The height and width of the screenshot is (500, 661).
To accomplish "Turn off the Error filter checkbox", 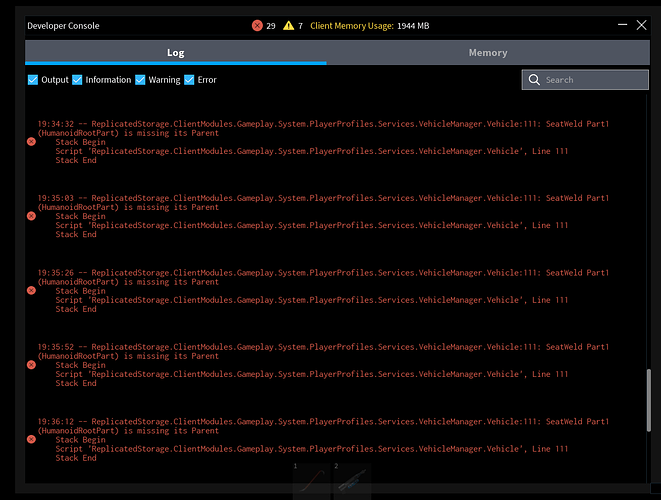I will (189, 80).
